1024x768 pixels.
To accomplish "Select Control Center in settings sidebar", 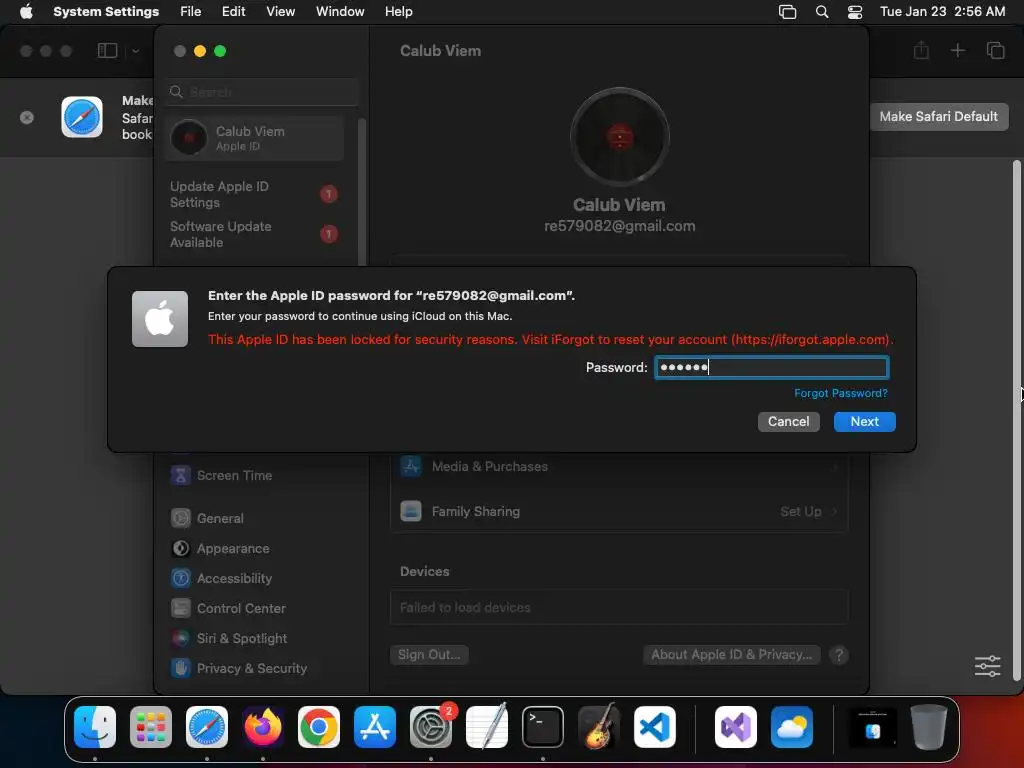I will (229, 609).
